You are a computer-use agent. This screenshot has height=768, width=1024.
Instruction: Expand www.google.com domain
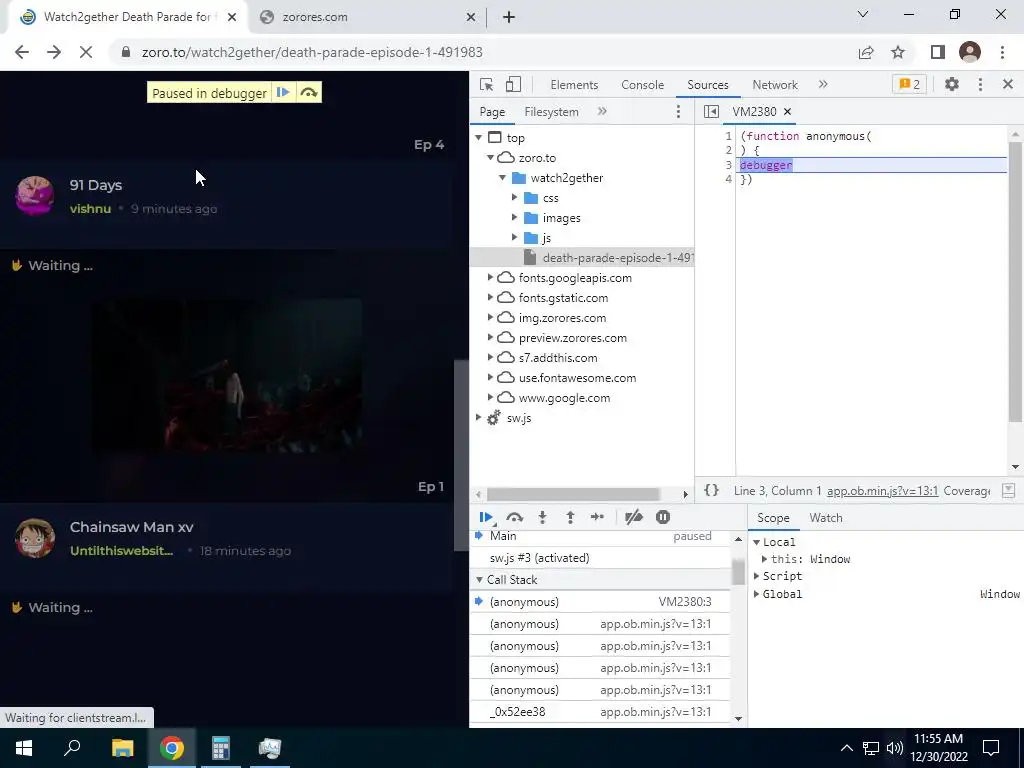click(490, 398)
